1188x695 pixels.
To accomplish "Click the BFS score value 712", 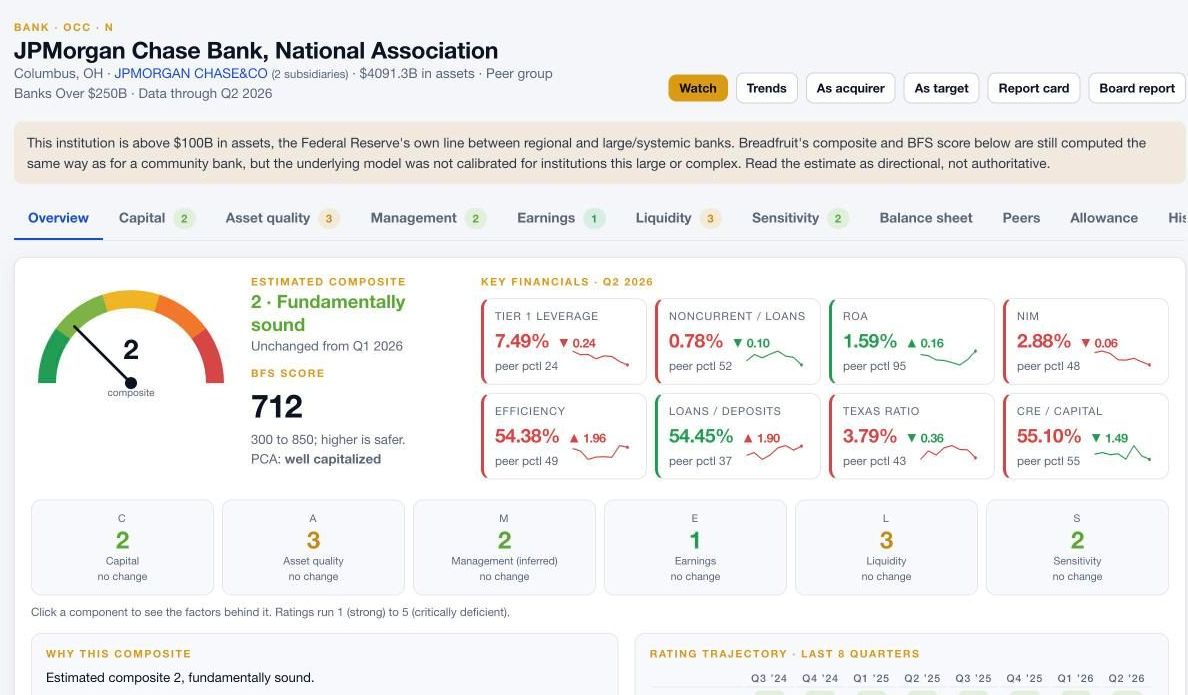I will click(x=277, y=407).
